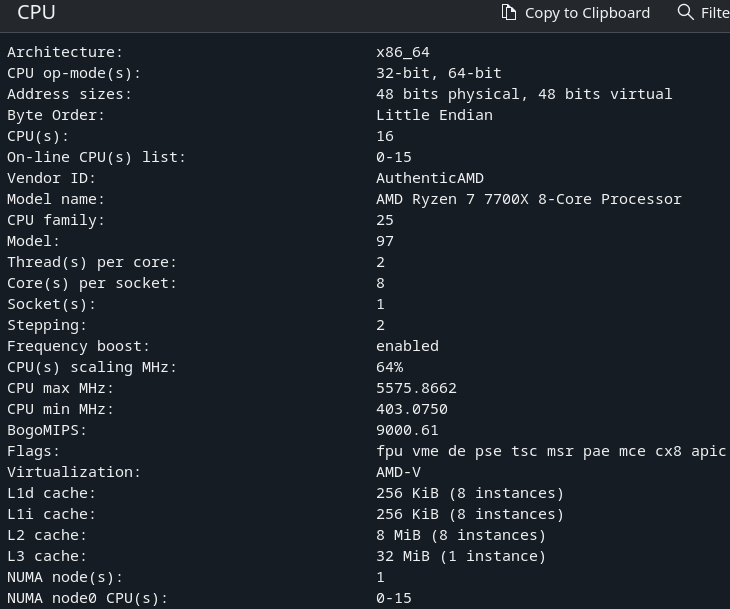The height and width of the screenshot is (609, 730).
Task: Select the 'AMD-V' value
Action: coord(399,472)
